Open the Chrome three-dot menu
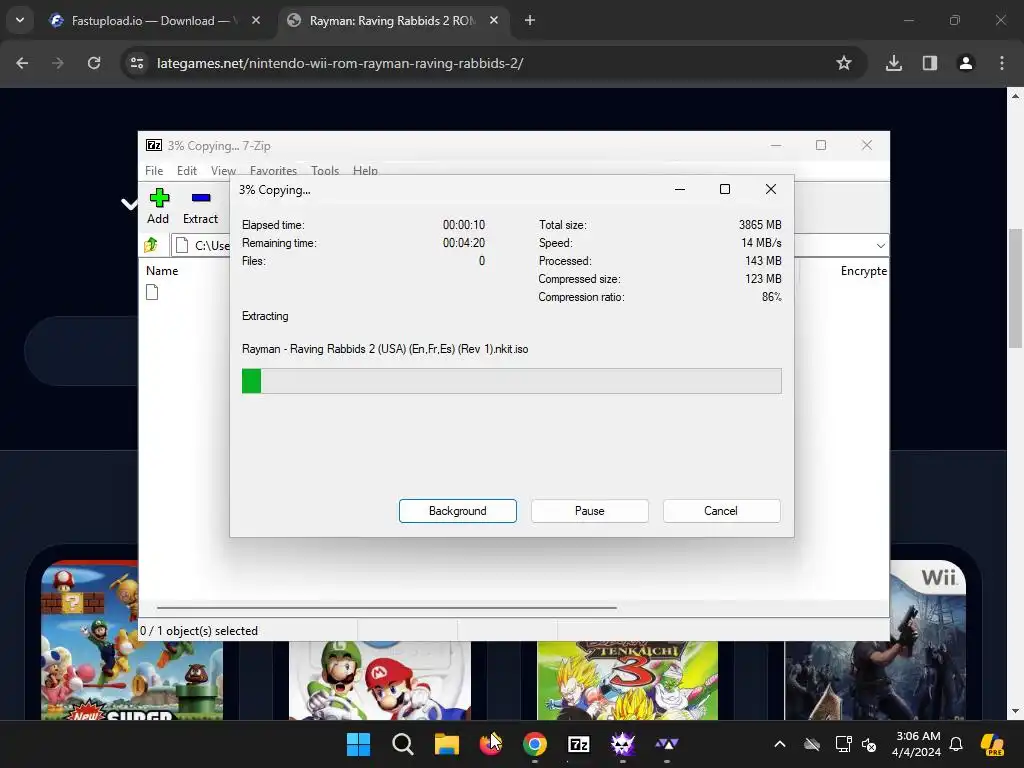Viewport: 1024px width, 768px height. pos(1002,63)
